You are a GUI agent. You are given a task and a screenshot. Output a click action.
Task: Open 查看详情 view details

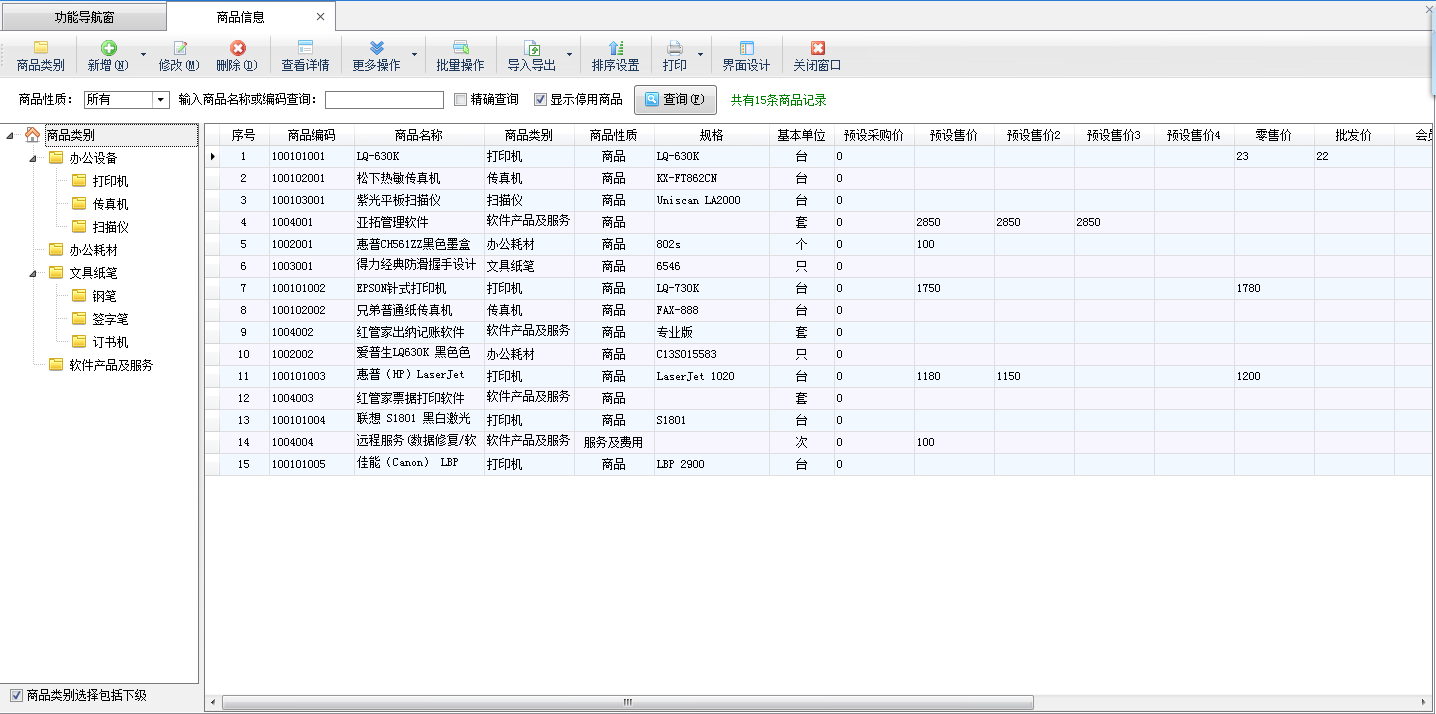(x=305, y=48)
